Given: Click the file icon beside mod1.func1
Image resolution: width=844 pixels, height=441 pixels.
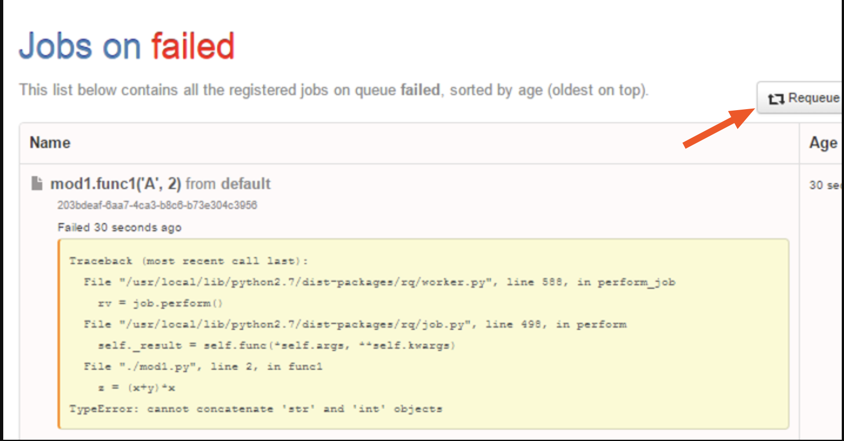Looking at the screenshot, I should [37, 184].
